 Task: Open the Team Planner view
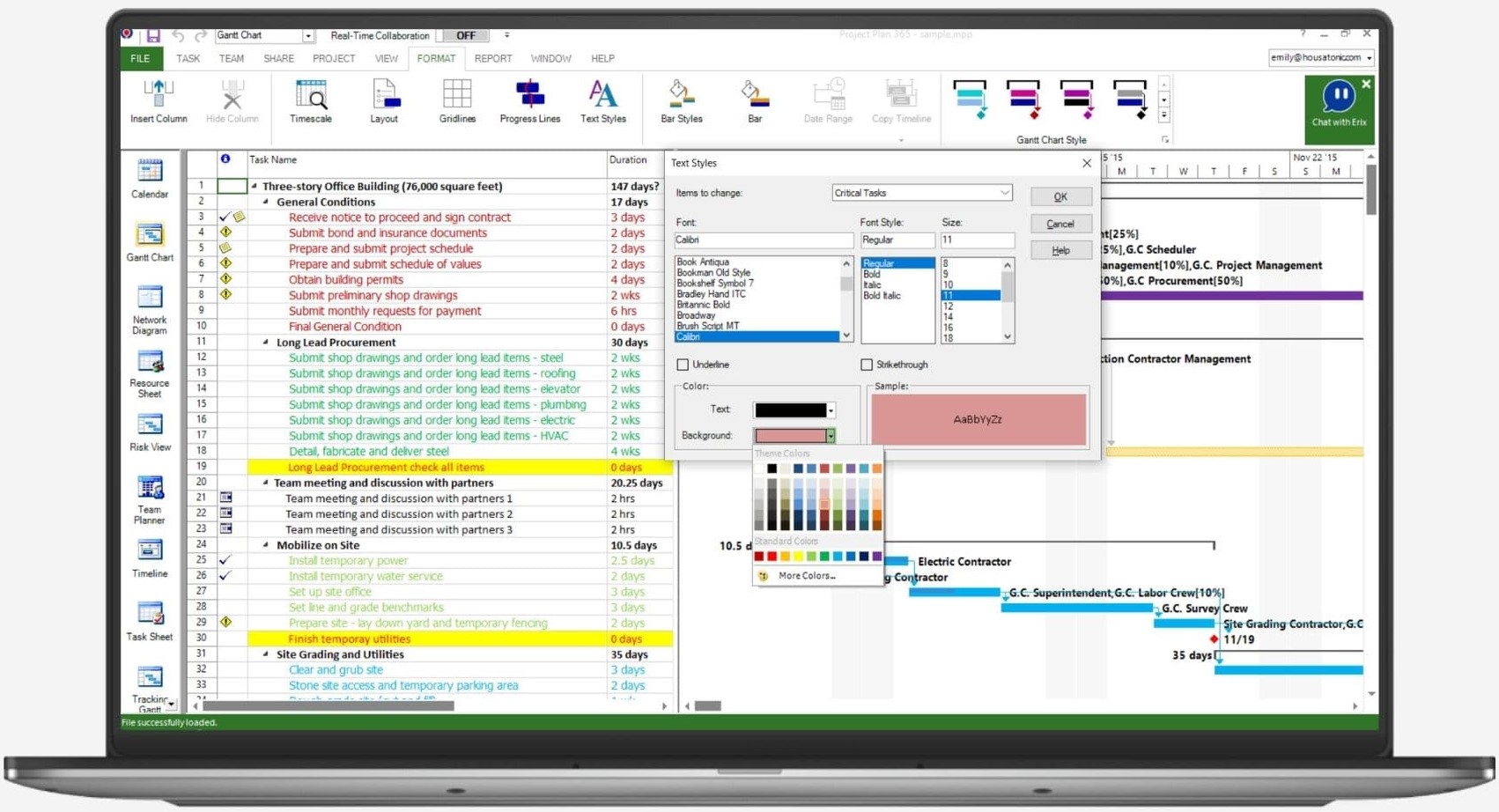pos(150,499)
